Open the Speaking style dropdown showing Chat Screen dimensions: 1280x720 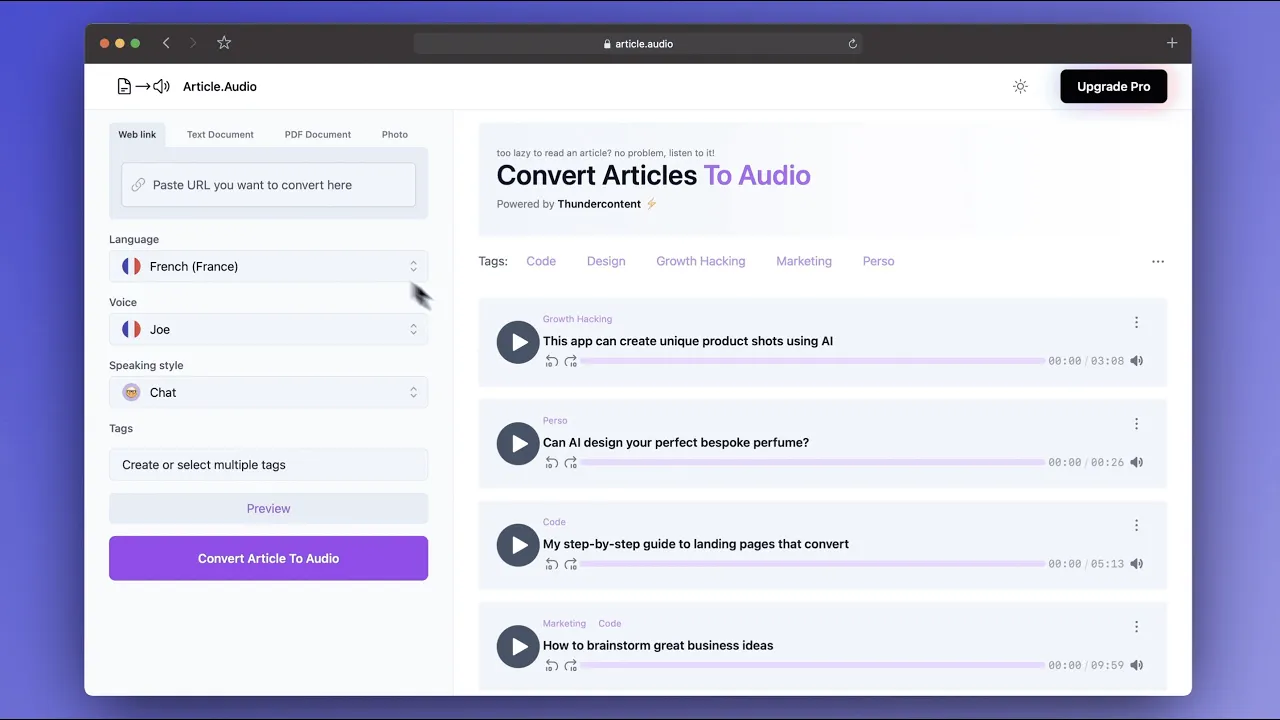268,392
